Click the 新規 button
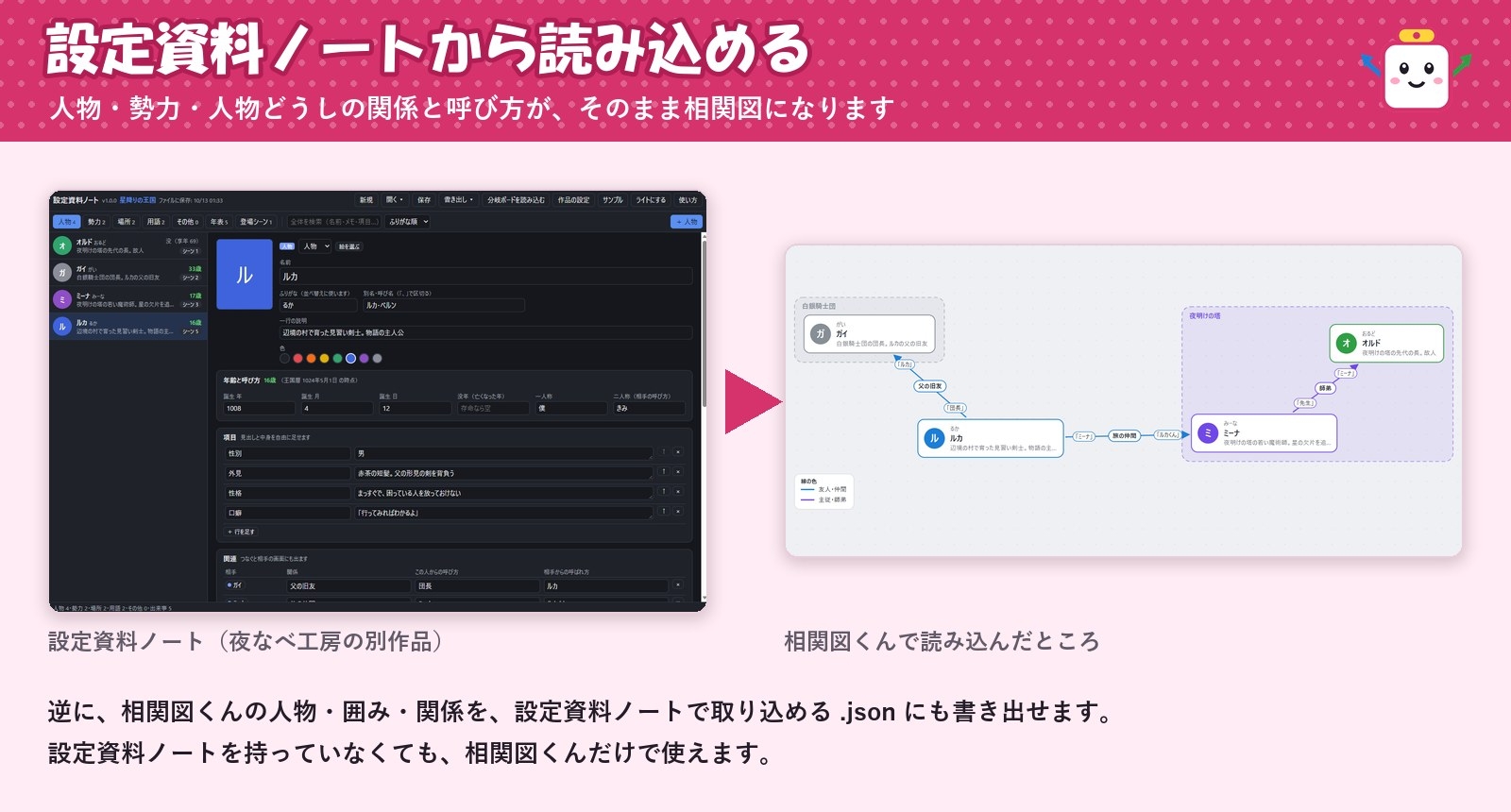 pyautogui.click(x=366, y=200)
